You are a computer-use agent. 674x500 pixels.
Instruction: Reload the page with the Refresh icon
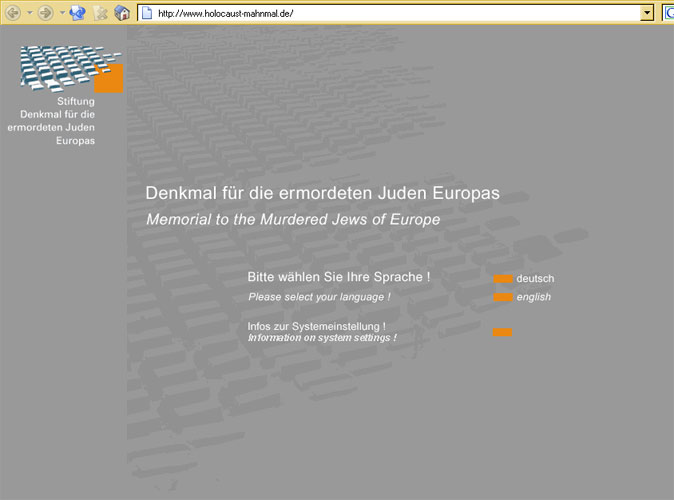click(x=78, y=13)
